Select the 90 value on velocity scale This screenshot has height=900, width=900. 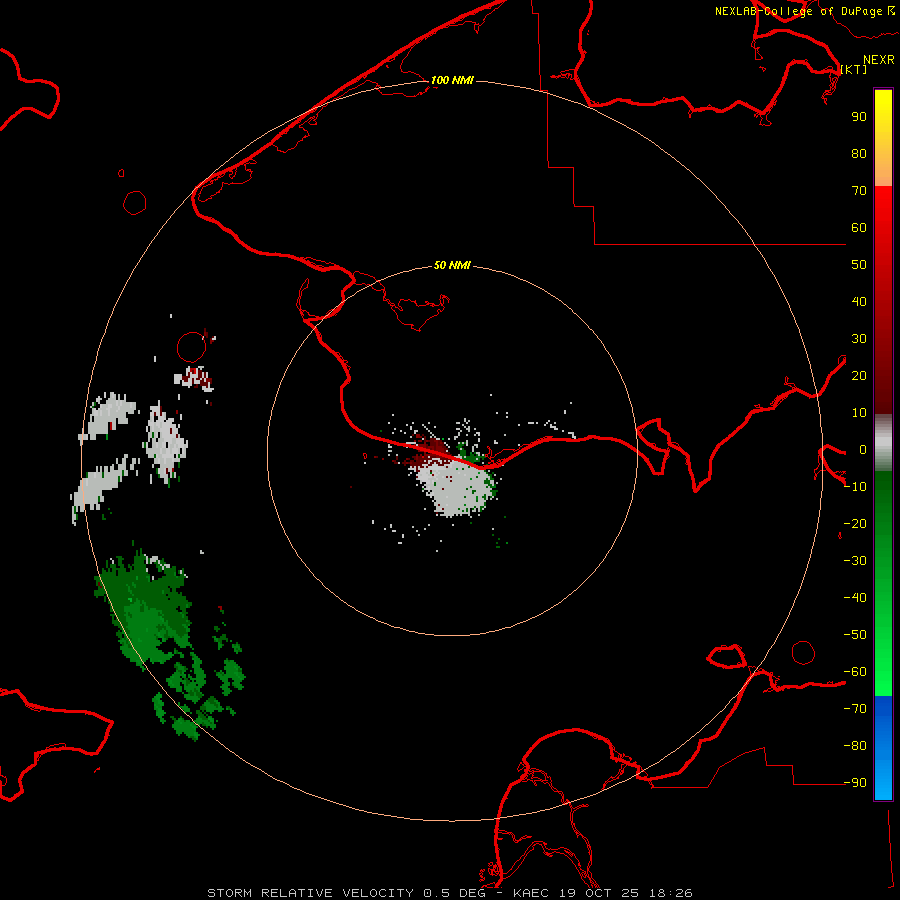pyautogui.click(x=859, y=117)
